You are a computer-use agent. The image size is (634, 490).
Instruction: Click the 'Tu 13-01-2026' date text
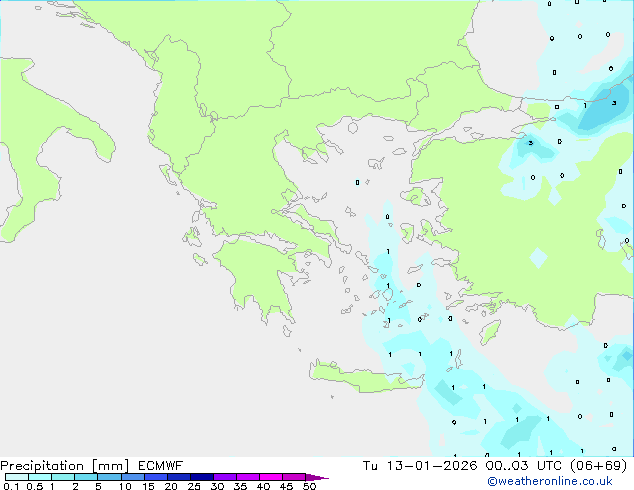click(420, 466)
